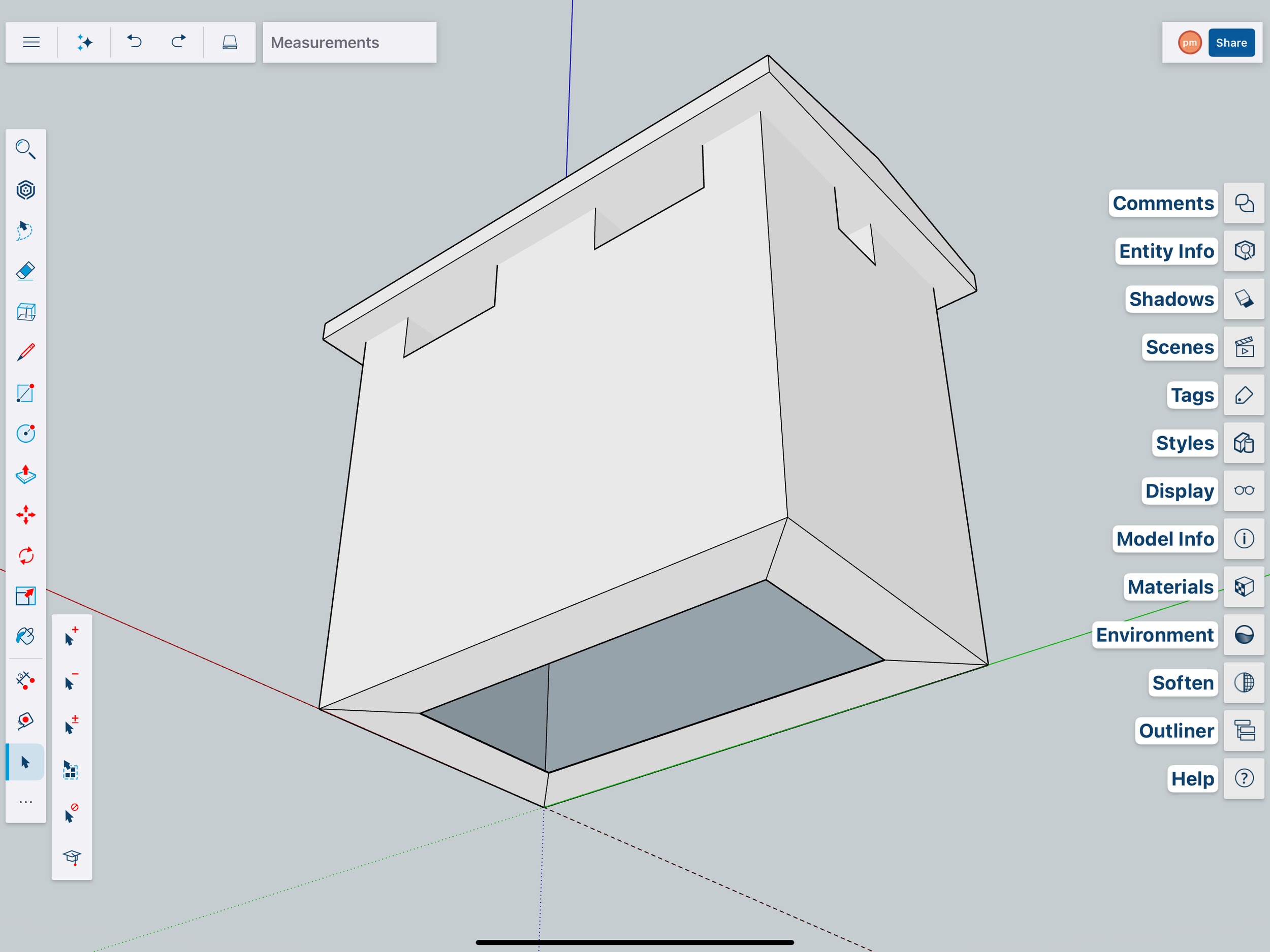
Task: Click the Model Info label
Action: point(1165,539)
